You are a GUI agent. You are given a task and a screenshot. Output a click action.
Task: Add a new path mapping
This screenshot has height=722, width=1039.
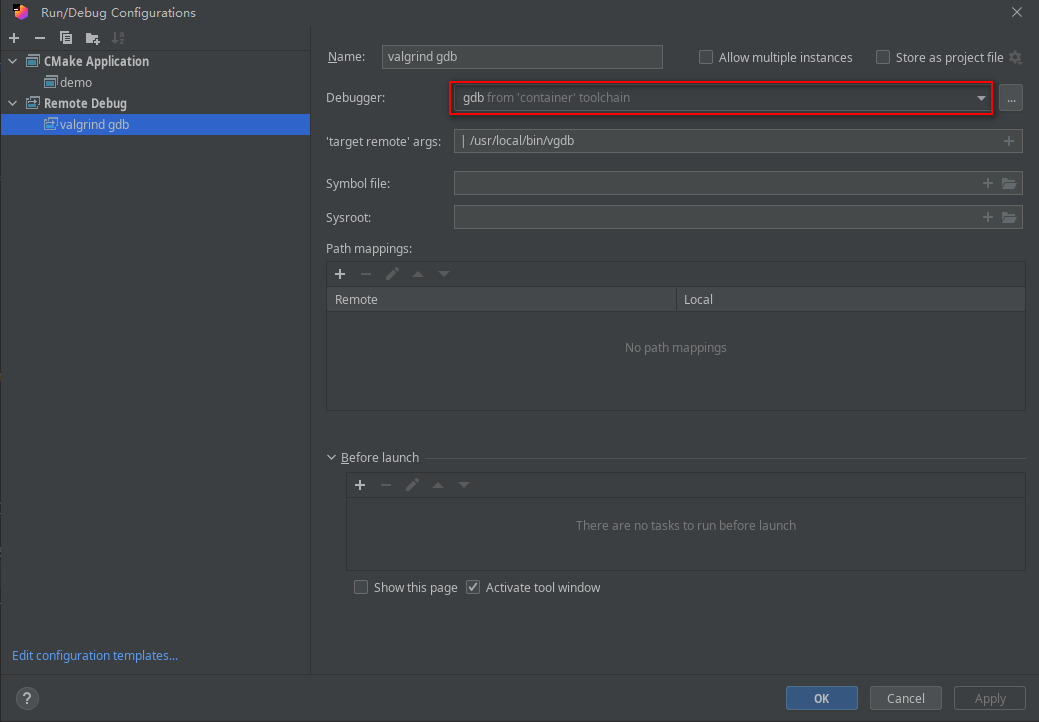point(340,274)
